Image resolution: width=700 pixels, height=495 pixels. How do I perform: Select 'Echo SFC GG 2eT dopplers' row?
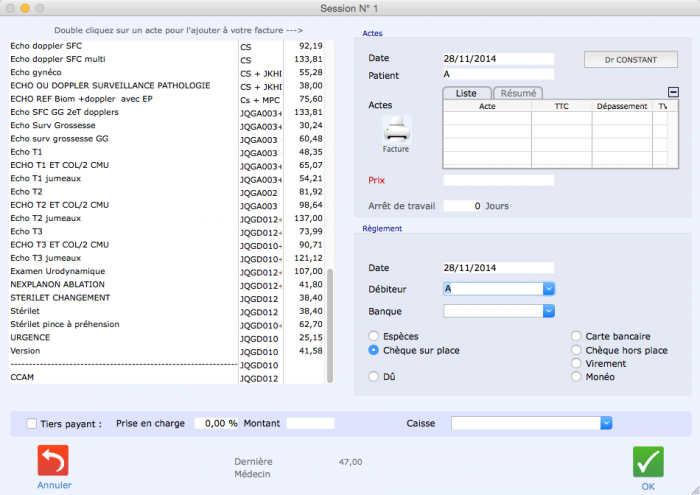pyautogui.click(x=166, y=112)
